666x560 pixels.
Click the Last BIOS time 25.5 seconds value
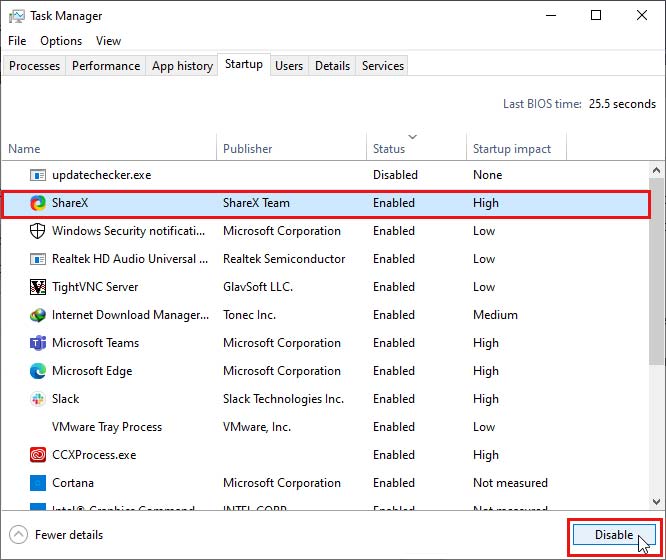coord(622,104)
